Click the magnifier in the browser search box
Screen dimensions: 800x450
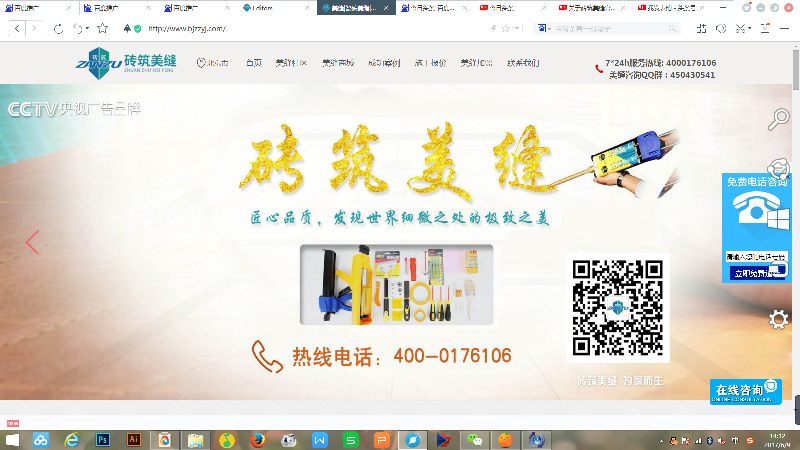672,29
